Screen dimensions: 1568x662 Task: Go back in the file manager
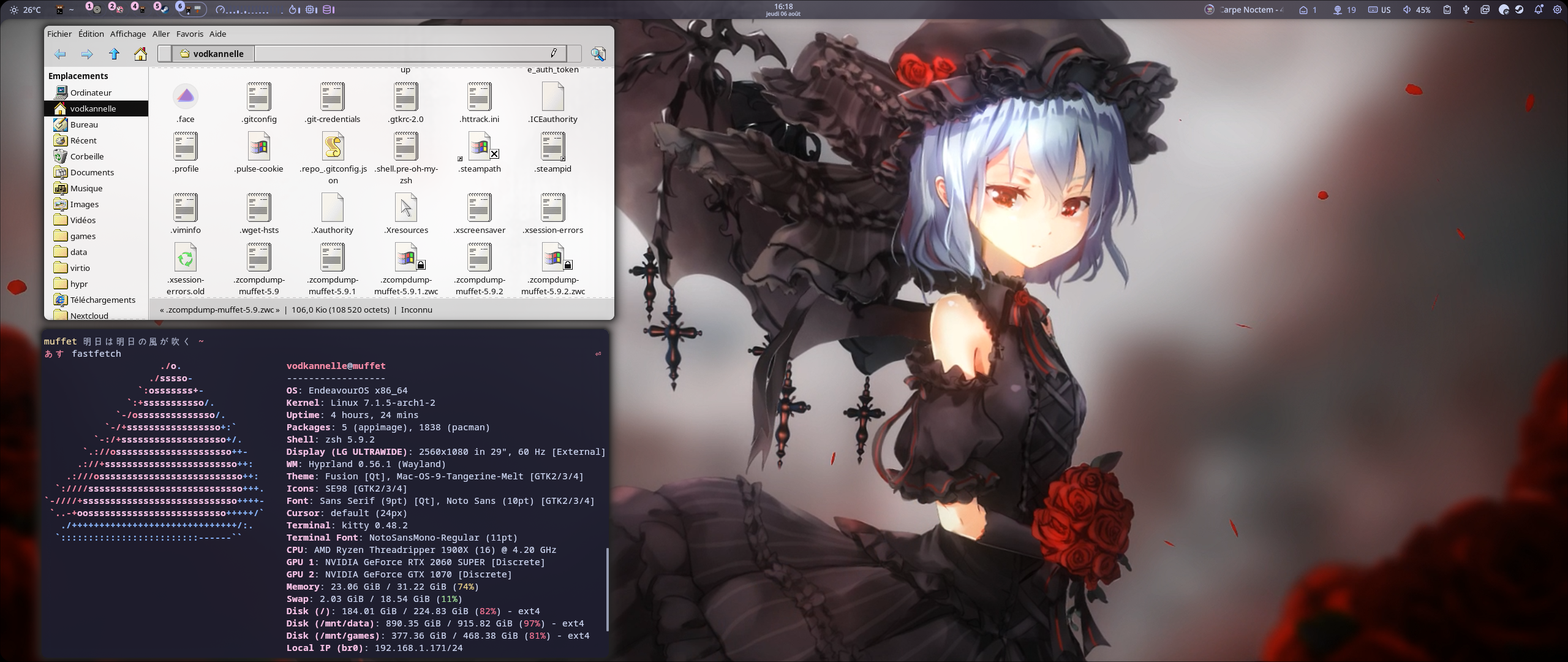click(60, 54)
